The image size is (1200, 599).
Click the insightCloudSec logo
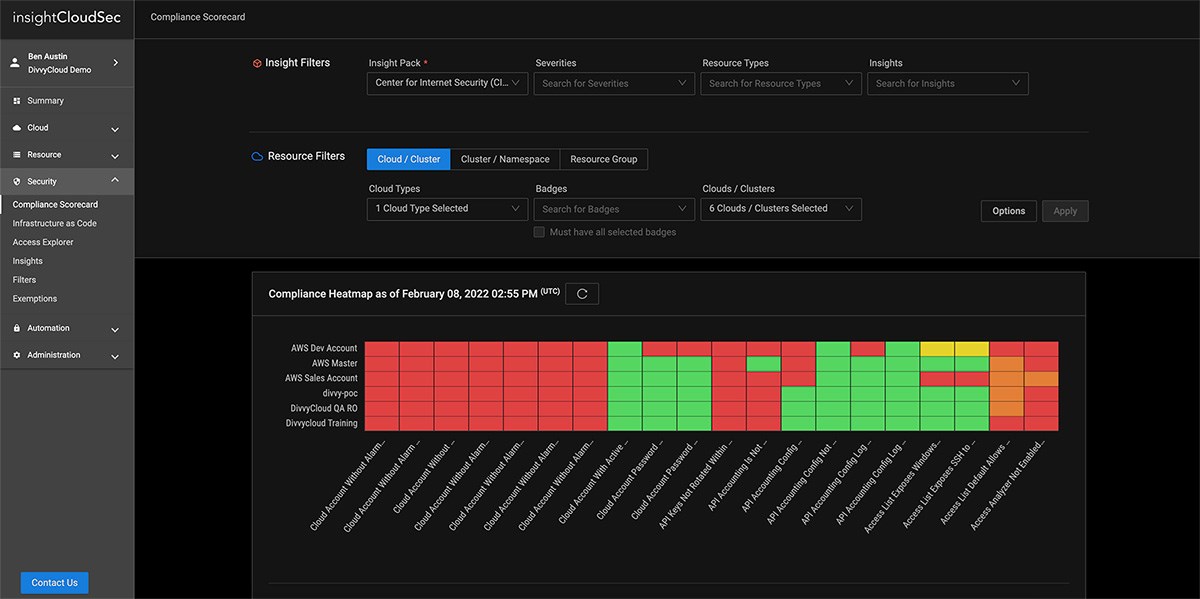coord(66,18)
